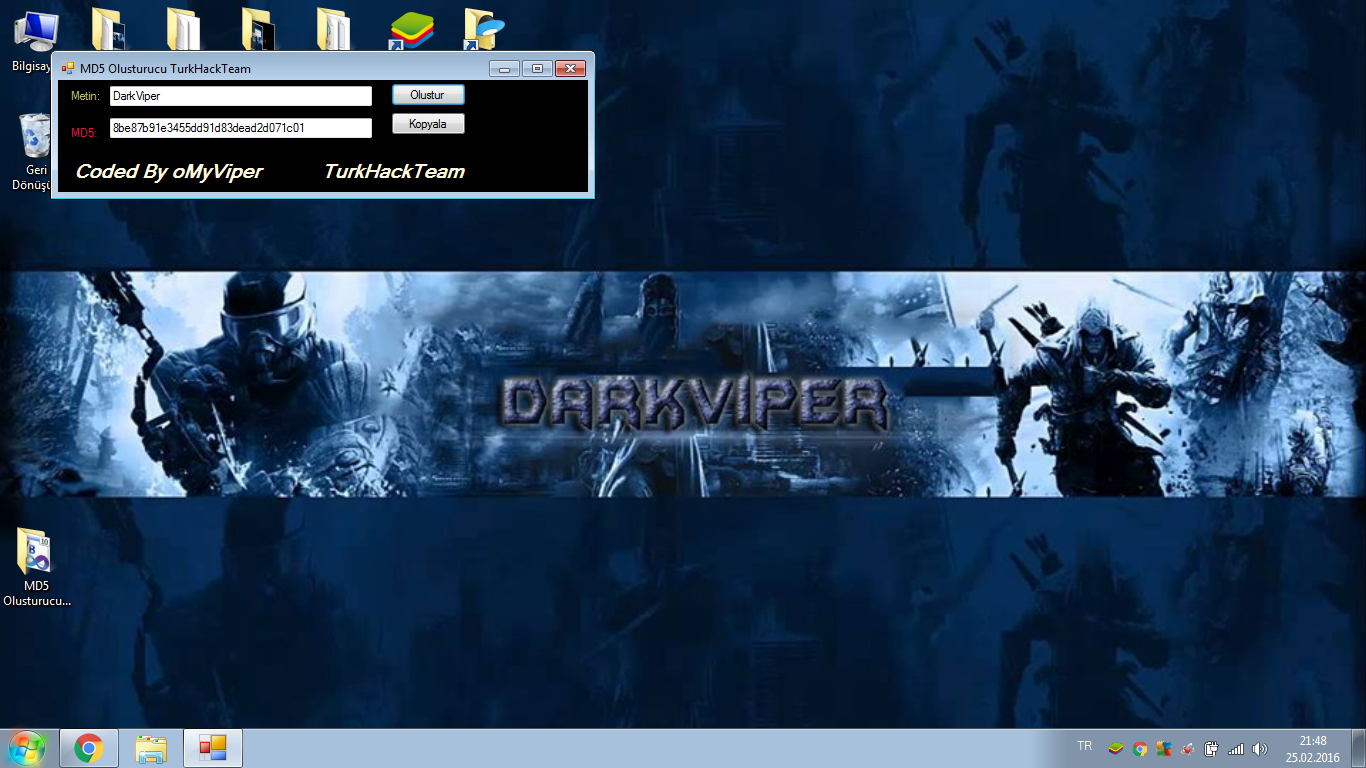Image resolution: width=1366 pixels, height=768 pixels.
Task: Click the network signal bars tray icon
Action: click(x=1236, y=748)
